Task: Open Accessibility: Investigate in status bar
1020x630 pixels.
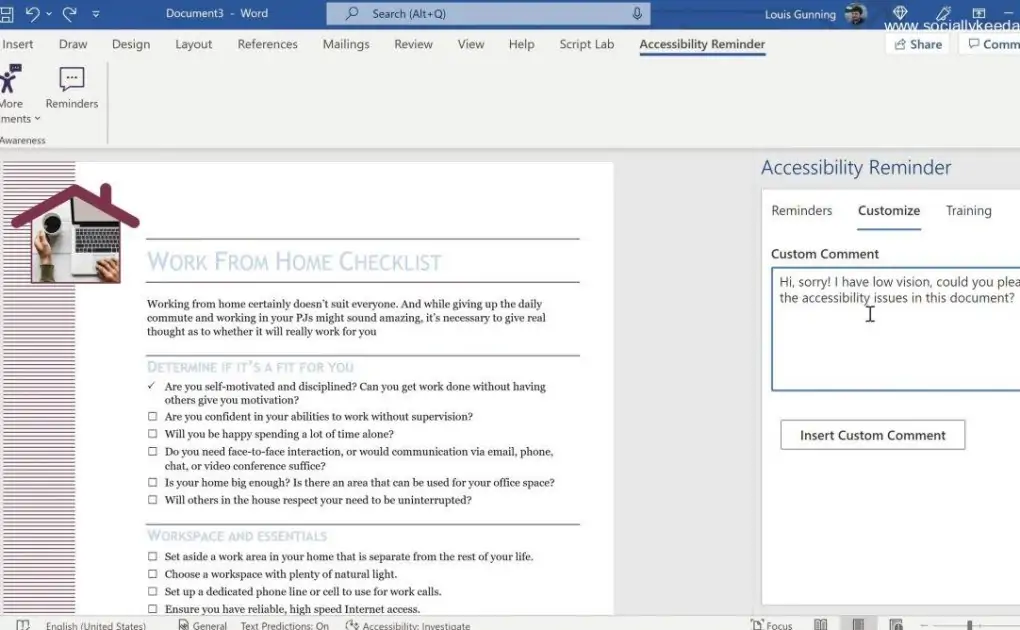Action: [408, 625]
